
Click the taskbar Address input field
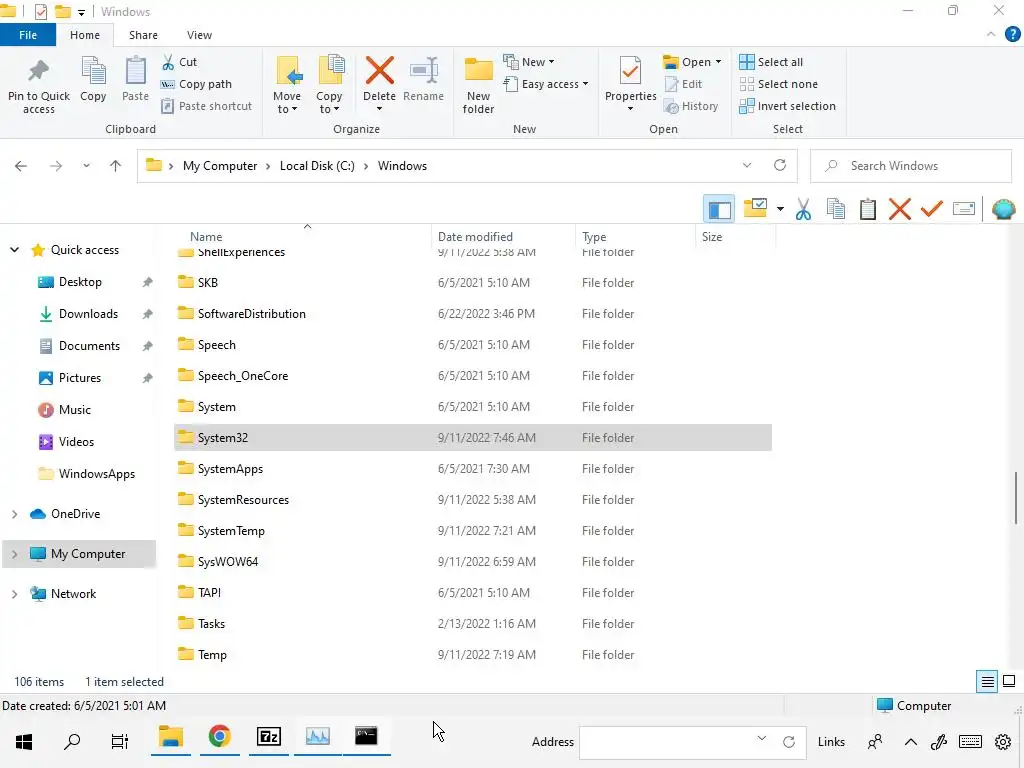click(692, 743)
